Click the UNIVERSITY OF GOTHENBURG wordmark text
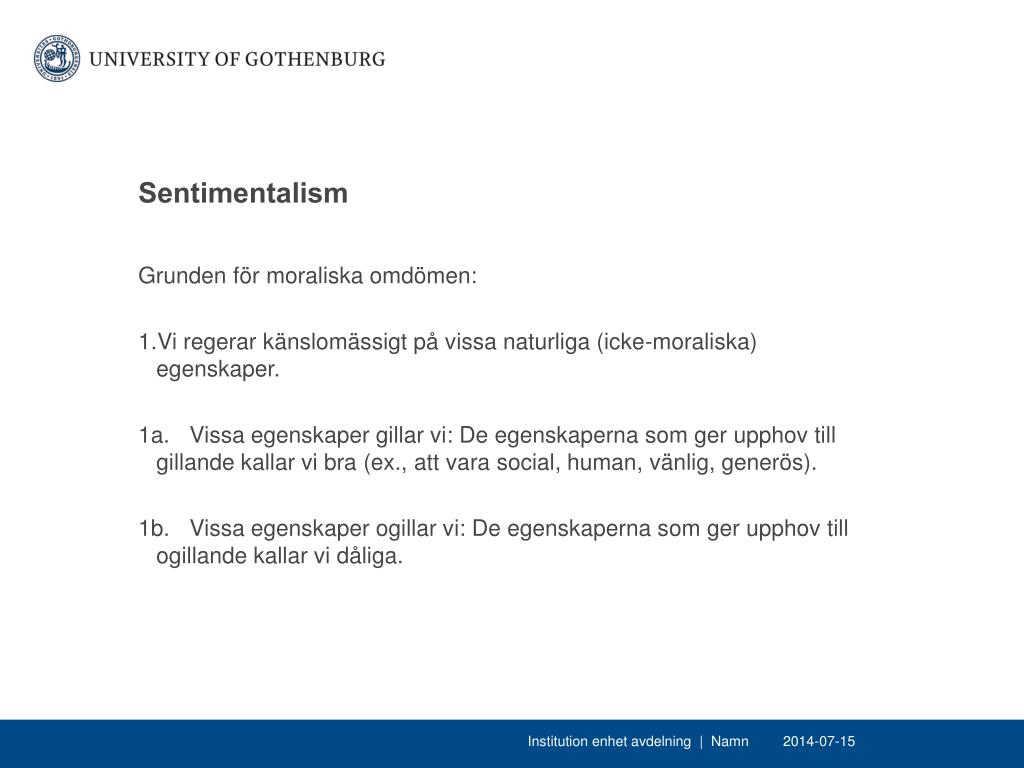This screenshot has width=1024, height=768. [237, 59]
